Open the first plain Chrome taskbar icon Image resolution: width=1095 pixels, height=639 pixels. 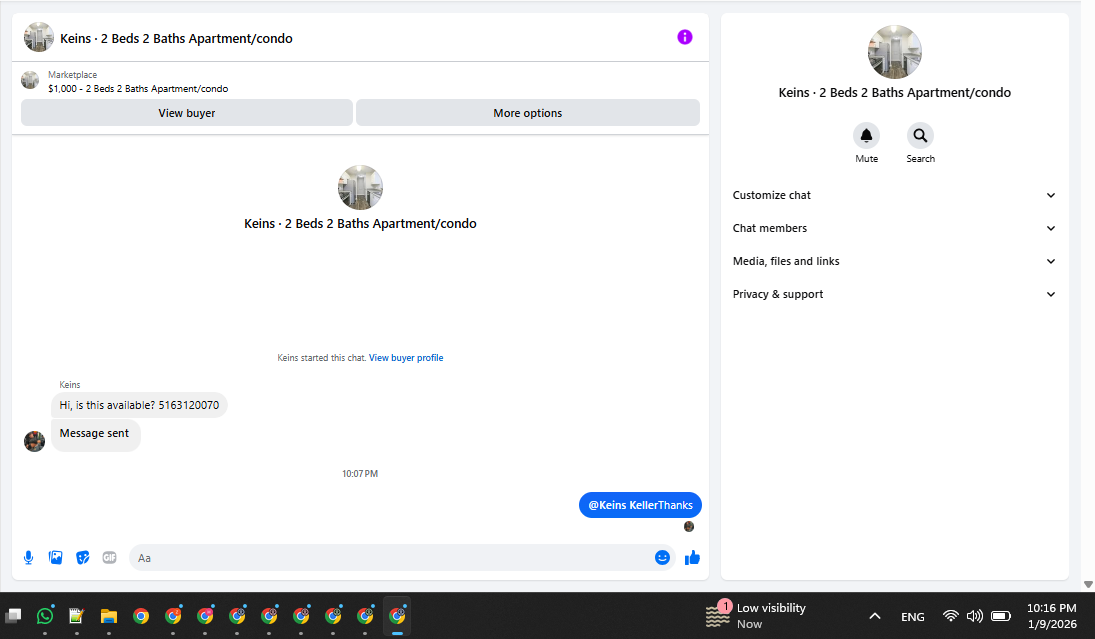[x=141, y=616]
